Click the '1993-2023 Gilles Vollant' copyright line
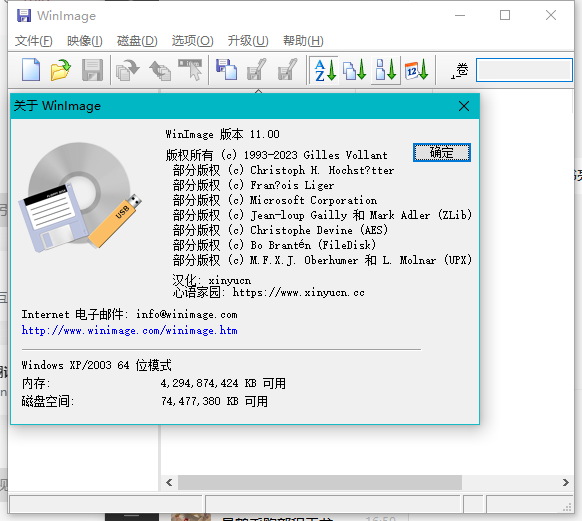582x521 pixels. [277, 155]
